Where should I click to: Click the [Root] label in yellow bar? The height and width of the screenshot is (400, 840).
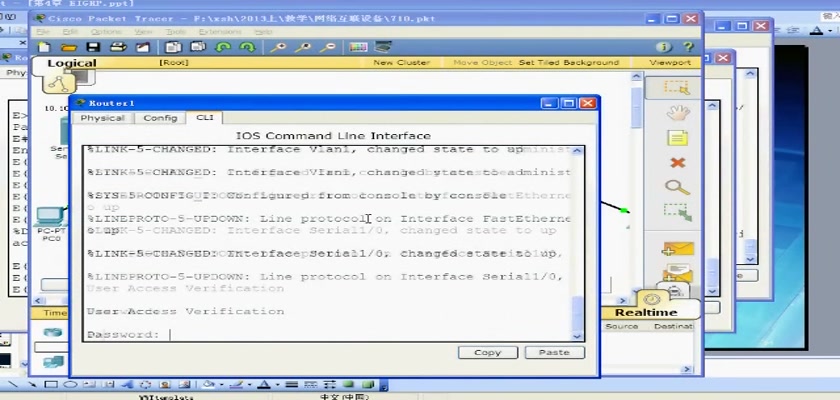pyautogui.click(x=174, y=63)
